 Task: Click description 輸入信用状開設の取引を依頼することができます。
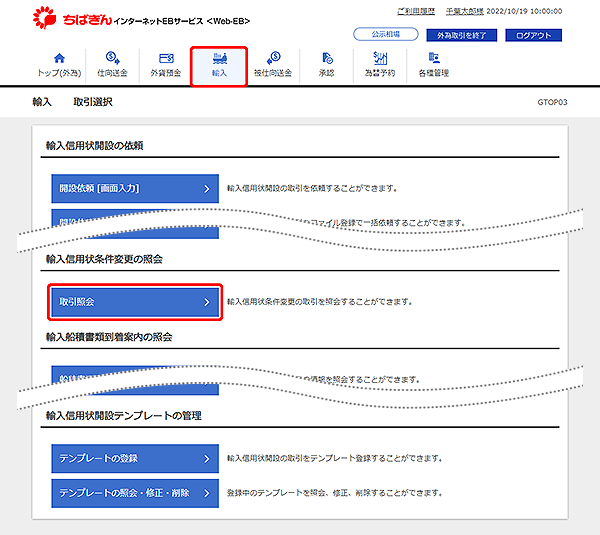point(312,188)
